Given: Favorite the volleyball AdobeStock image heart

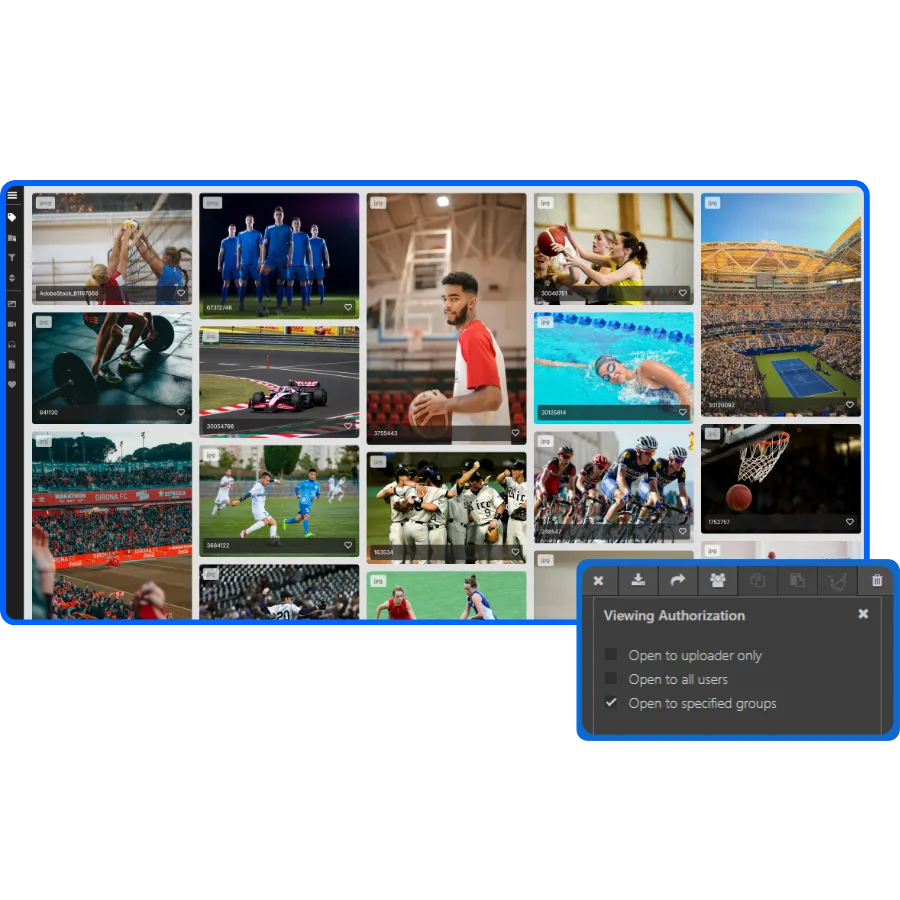Looking at the screenshot, I should [x=181, y=294].
